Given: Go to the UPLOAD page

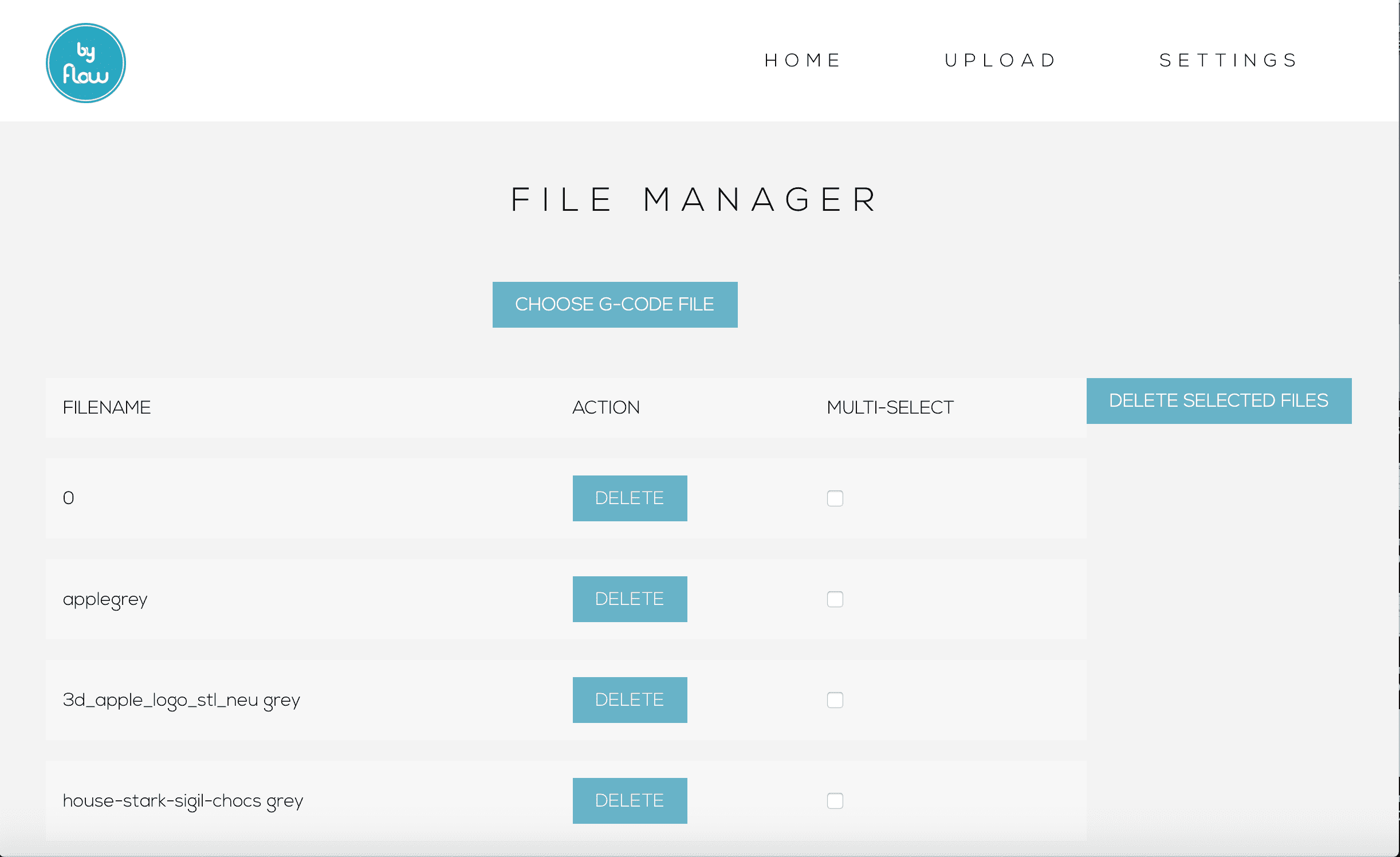Looking at the screenshot, I should tap(1000, 60).
